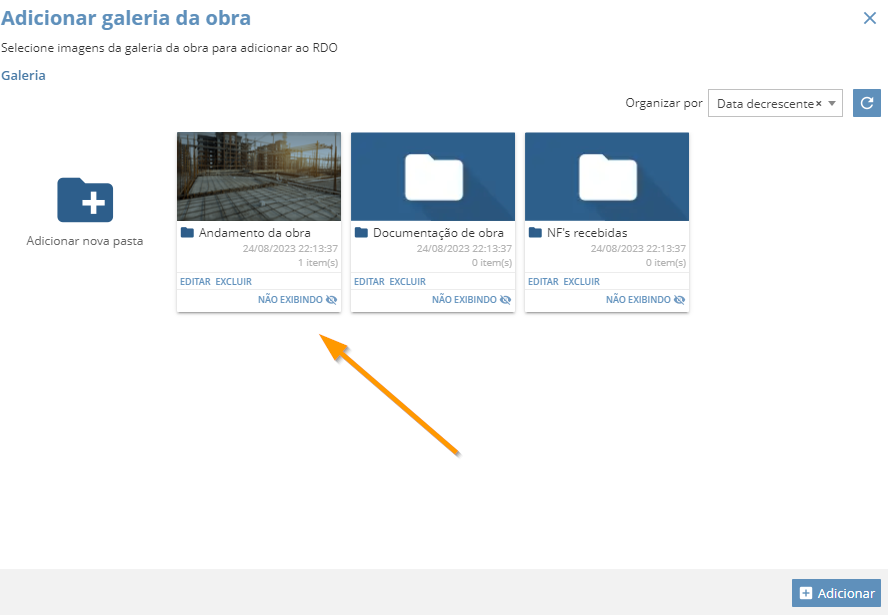This screenshot has height=615, width=888.
Task: Click folder icon next to Documentação de obra
Action: (361, 232)
